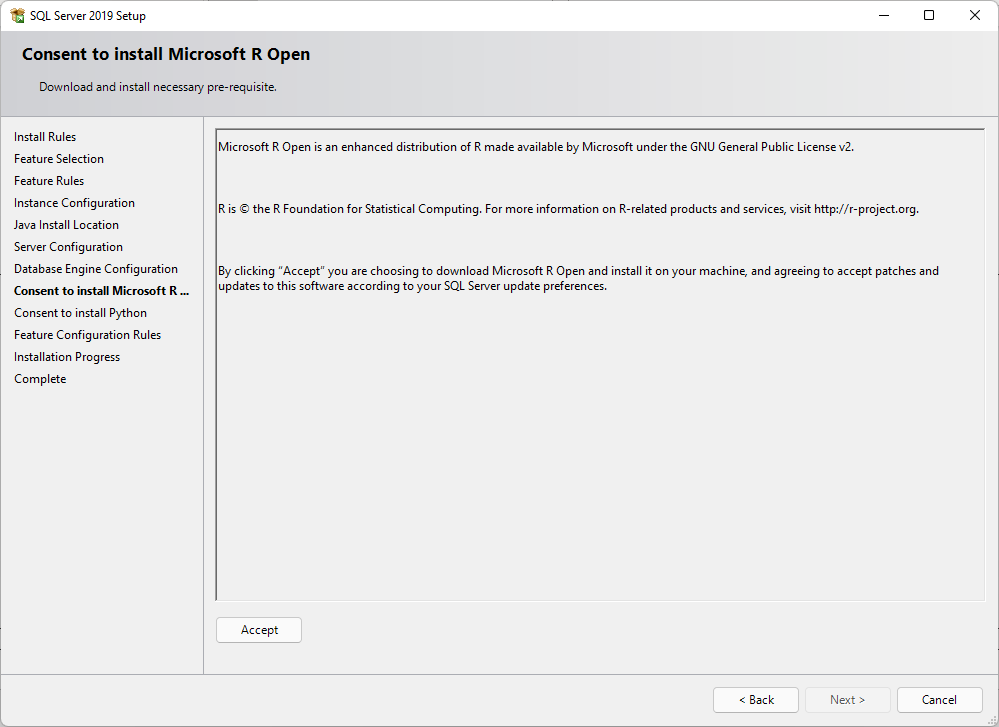Select Feature Configuration Rules step
This screenshot has width=999, height=727.
87,335
